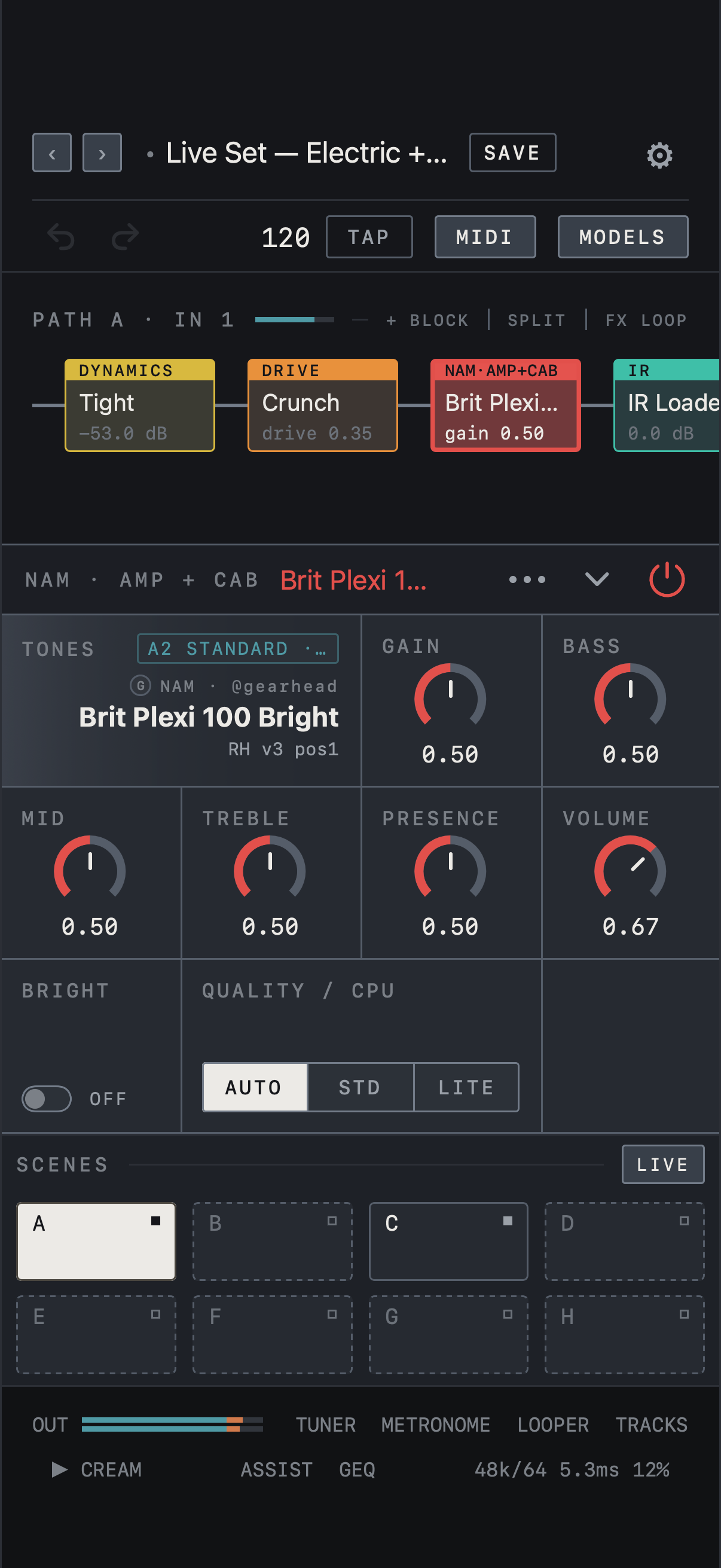Image resolution: width=721 pixels, height=1568 pixels.
Task: Collapse the NAM Amp + Cab editor chevron
Action: [596, 579]
